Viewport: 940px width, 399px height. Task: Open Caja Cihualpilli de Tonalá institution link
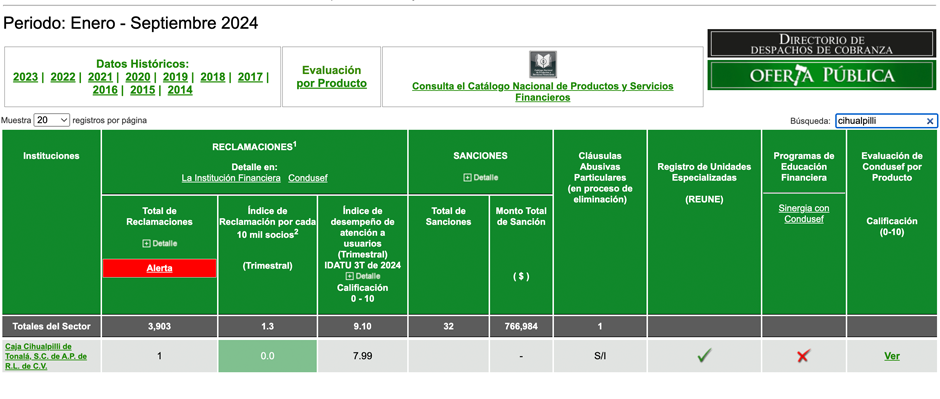46,356
